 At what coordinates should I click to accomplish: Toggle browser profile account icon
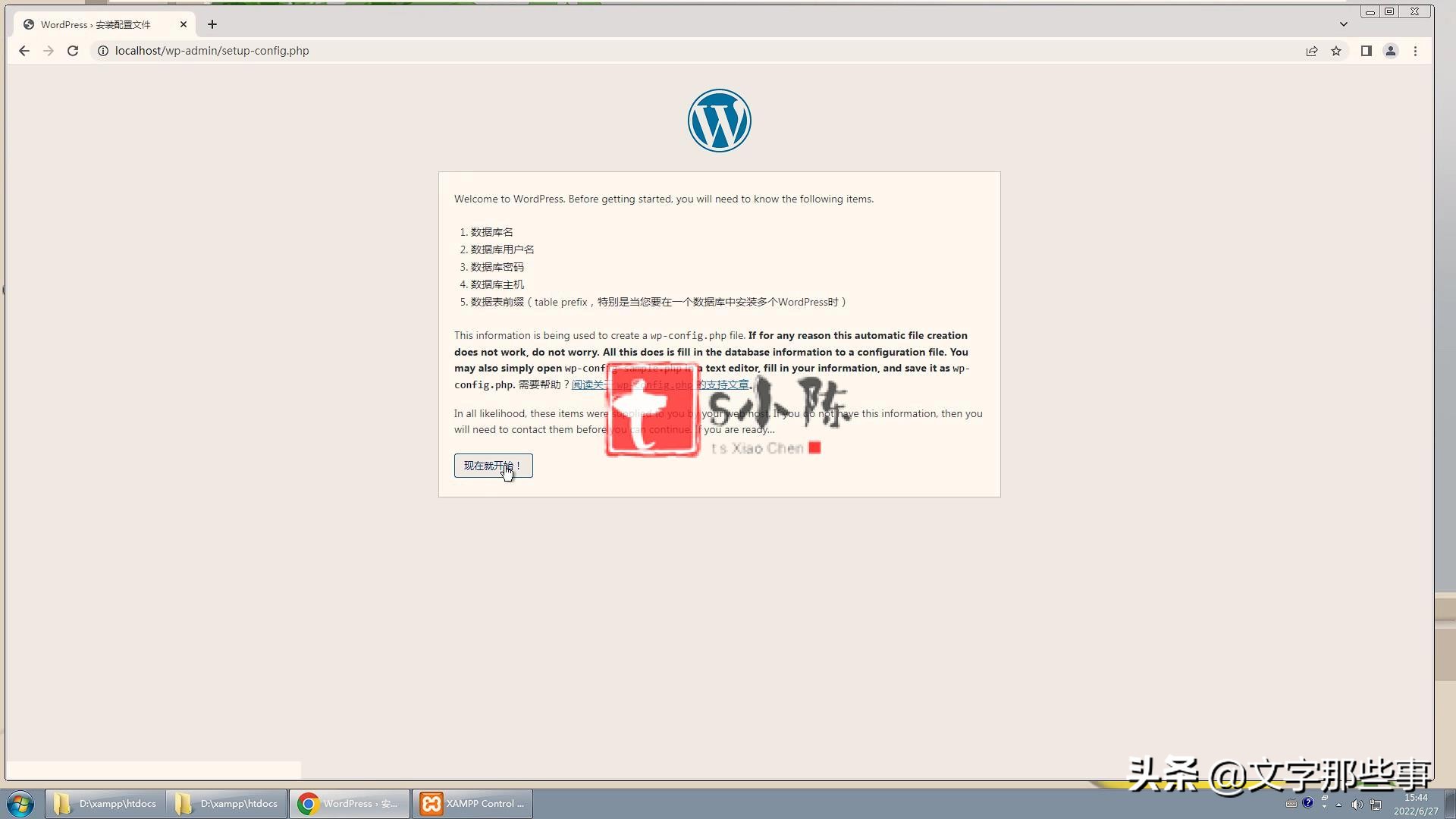tap(1392, 51)
